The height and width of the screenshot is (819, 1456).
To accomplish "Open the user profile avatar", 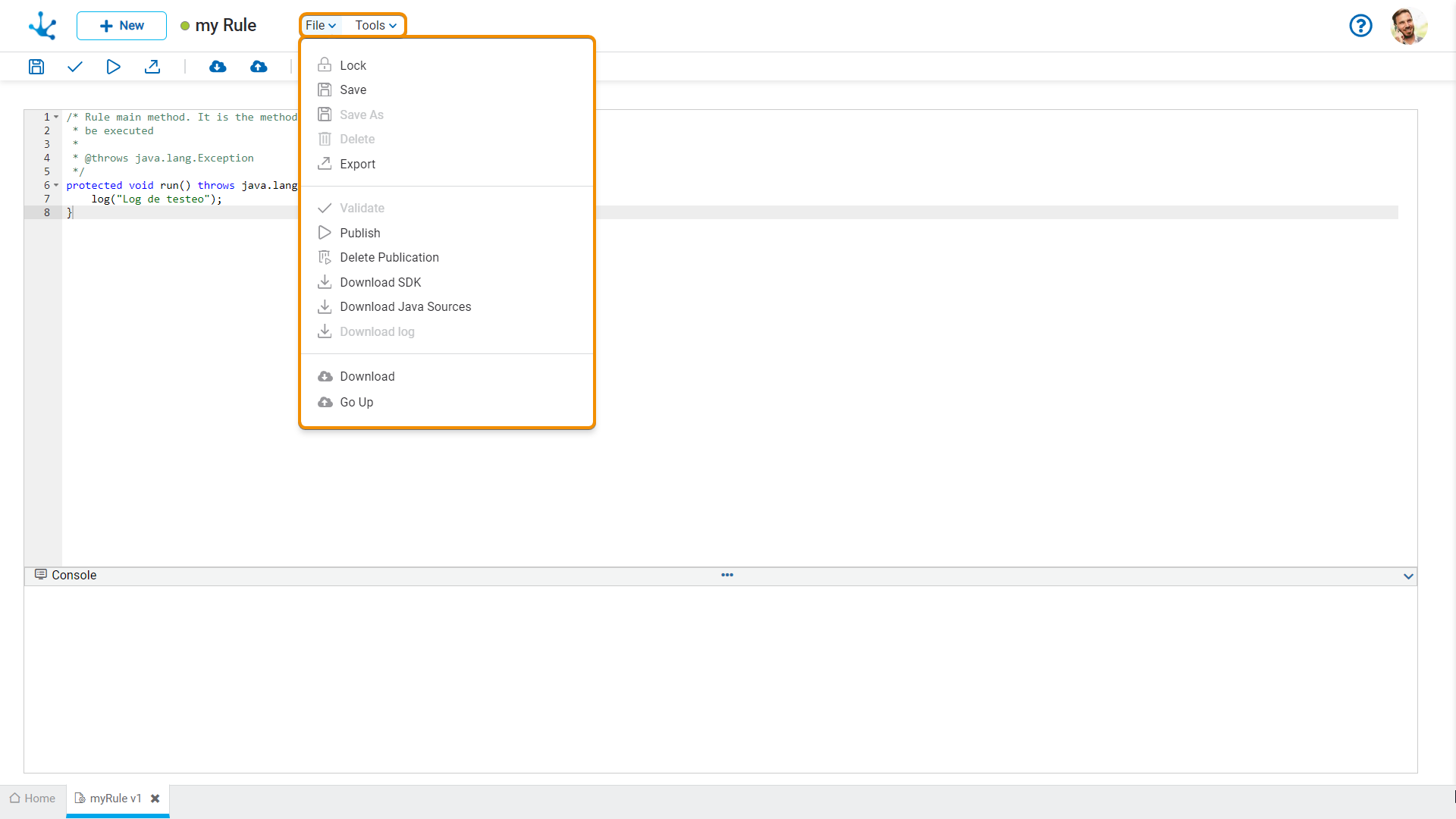I will coord(1408,26).
